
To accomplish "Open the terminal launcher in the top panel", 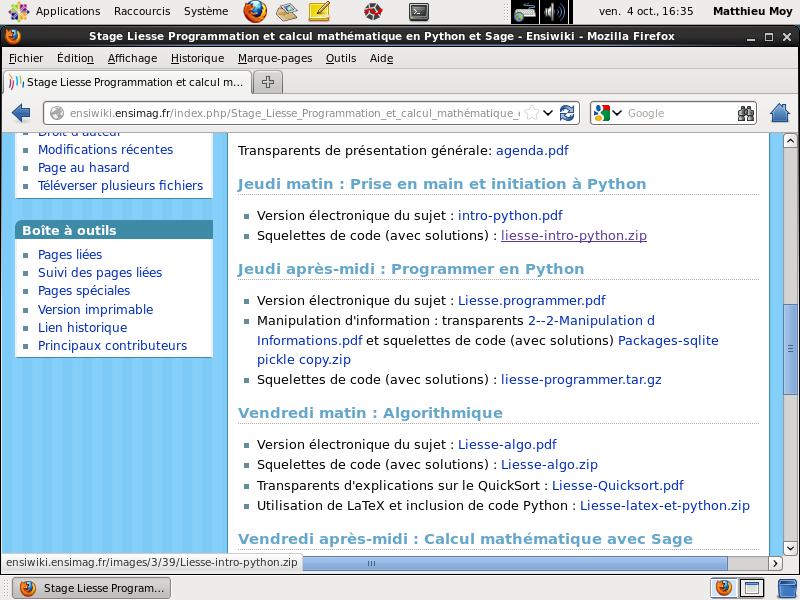I will tap(419, 11).
